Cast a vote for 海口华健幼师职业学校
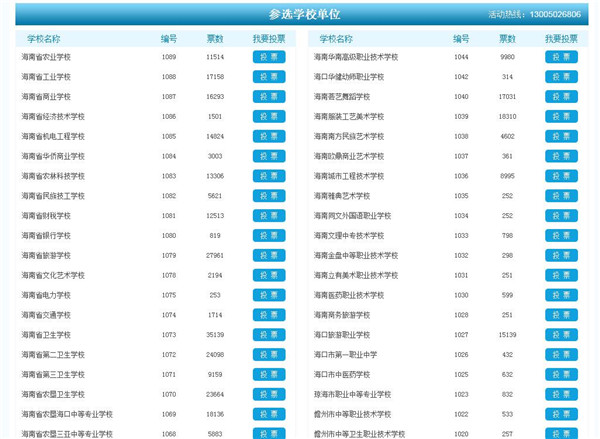This screenshot has height=439, width=600. click(561, 77)
